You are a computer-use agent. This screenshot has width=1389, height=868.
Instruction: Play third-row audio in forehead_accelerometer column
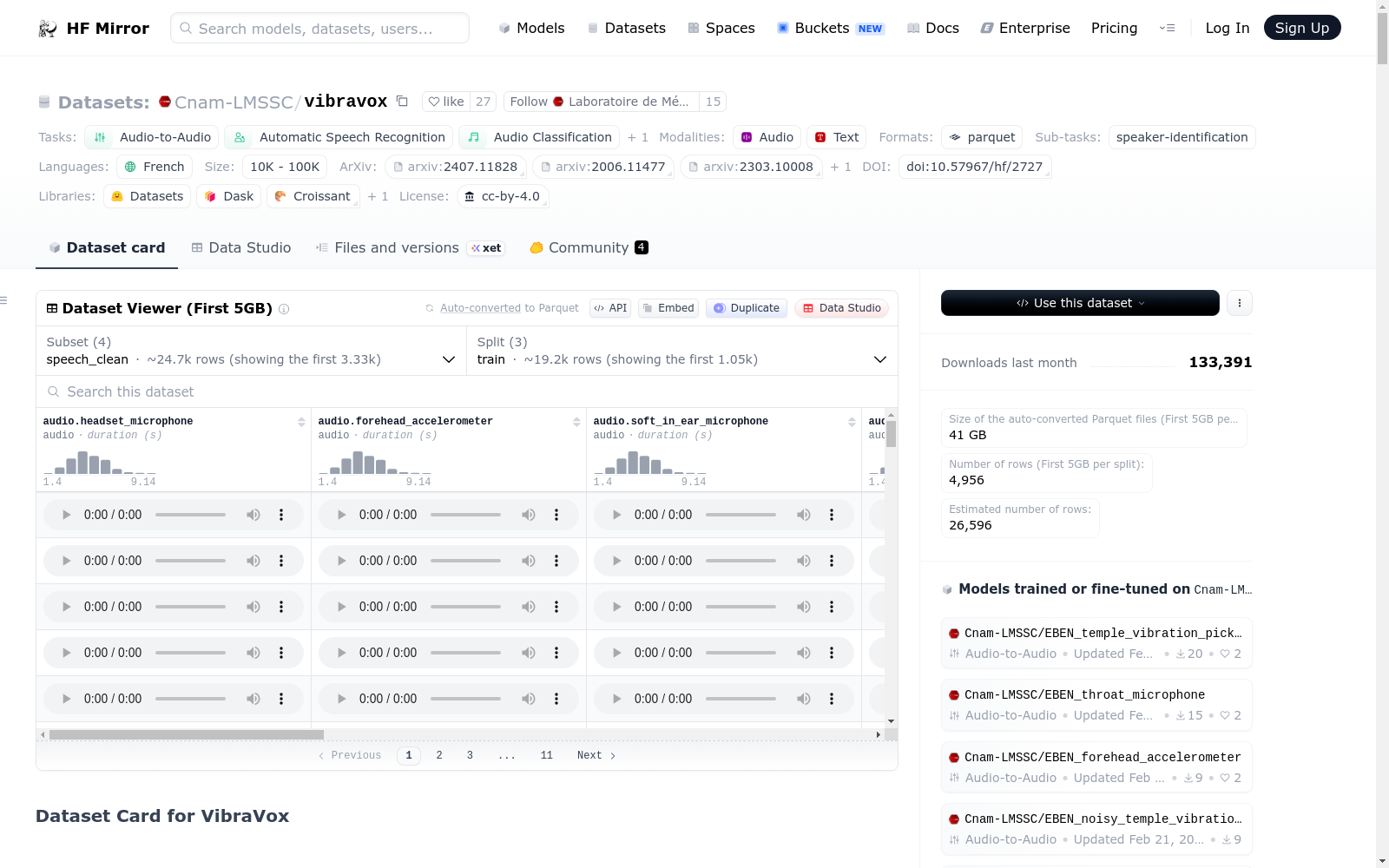[x=341, y=607]
